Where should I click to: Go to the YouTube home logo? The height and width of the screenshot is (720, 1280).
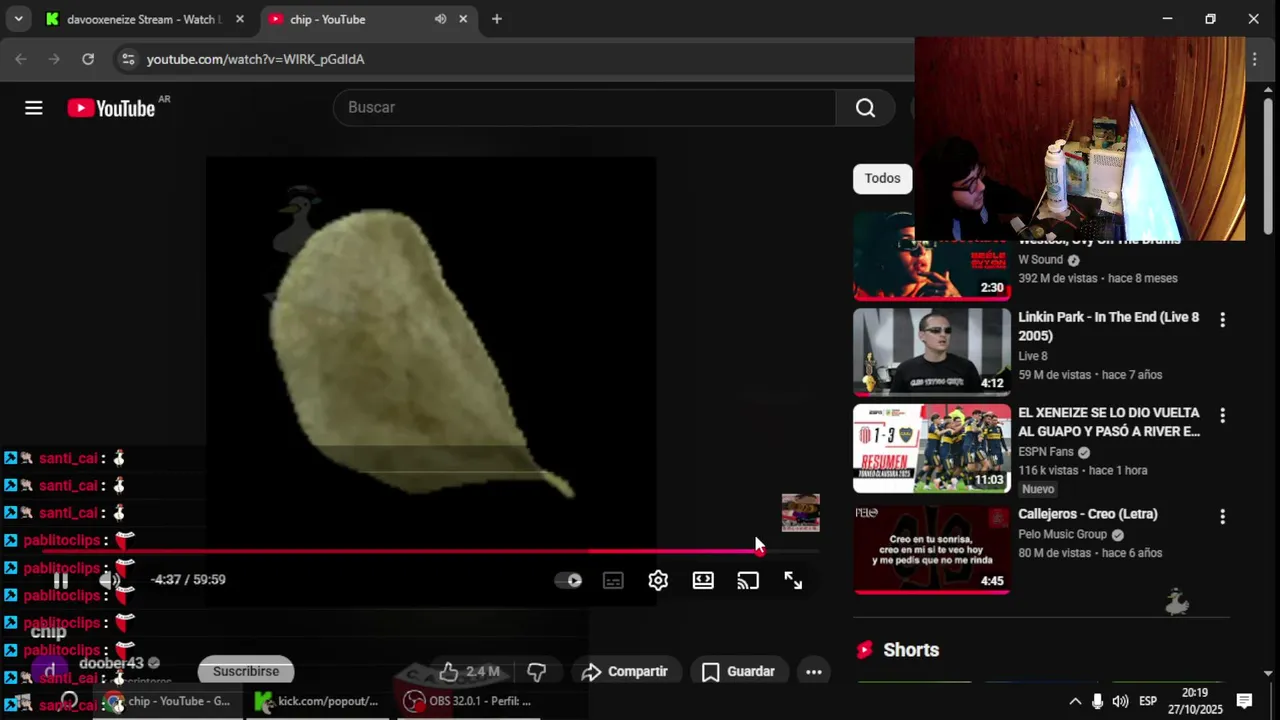(x=111, y=108)
